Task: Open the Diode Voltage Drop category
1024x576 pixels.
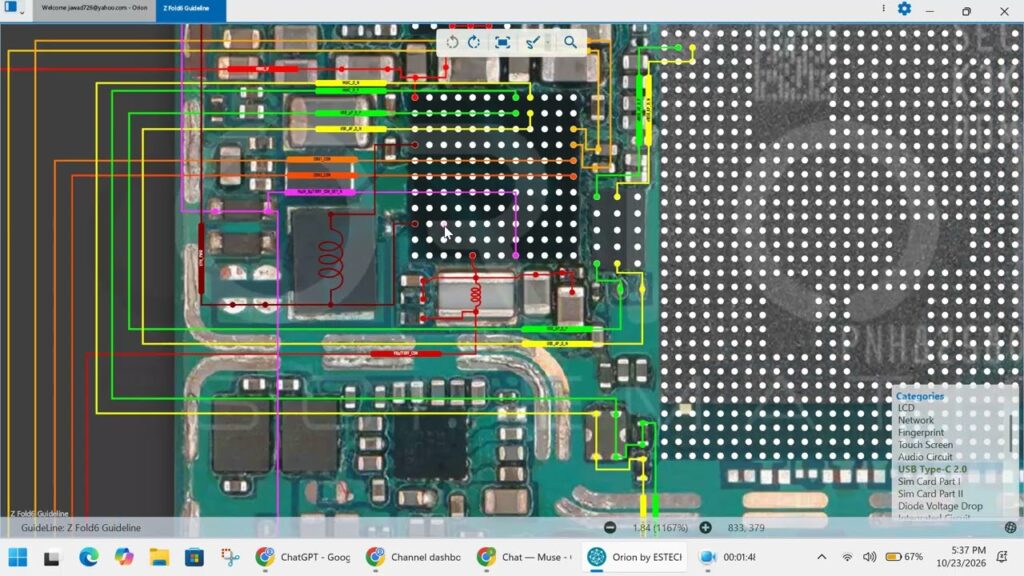Action: [x=940, y=506]
